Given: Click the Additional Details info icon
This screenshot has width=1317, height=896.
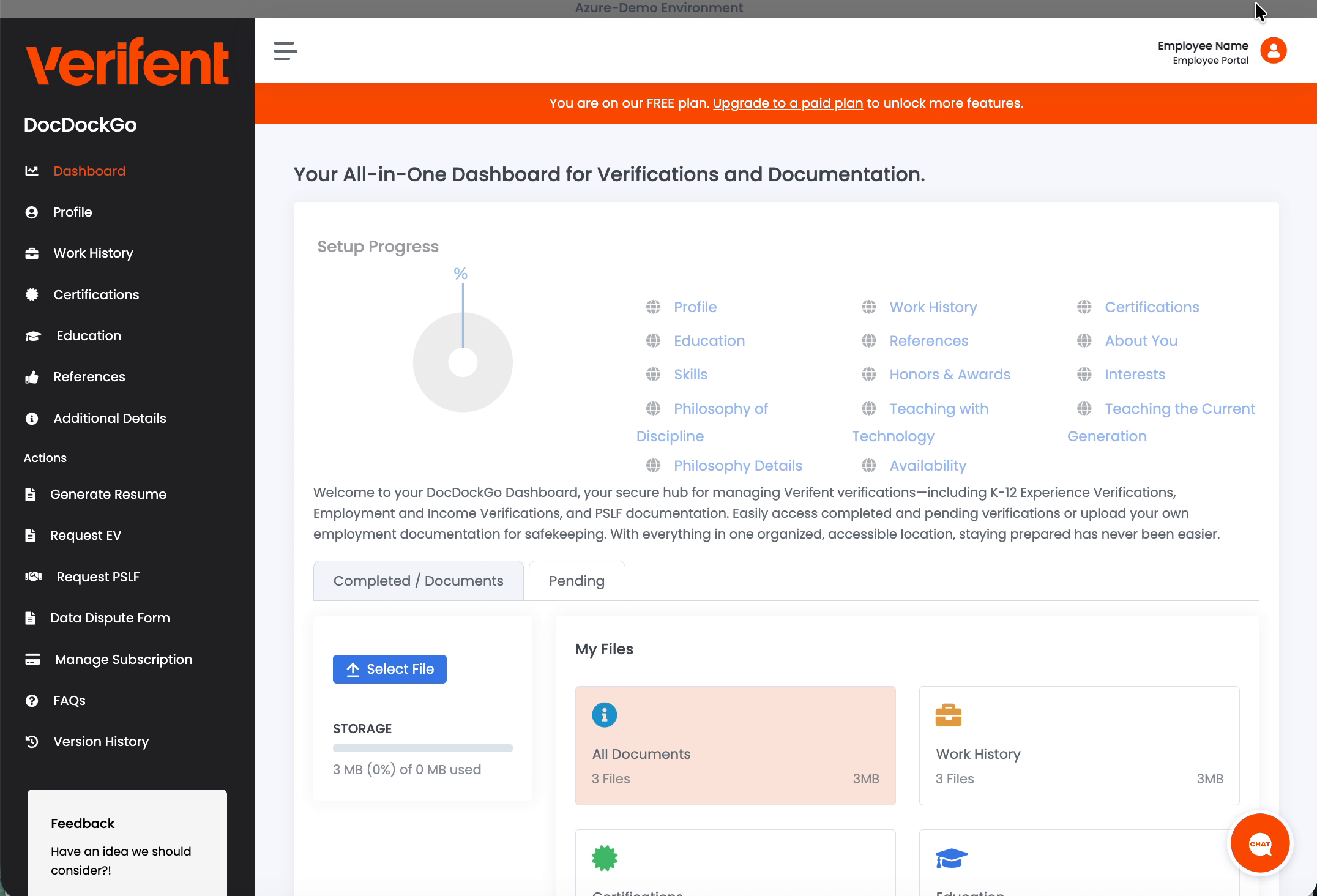Looking at the screenshot, I should (32, 419).
